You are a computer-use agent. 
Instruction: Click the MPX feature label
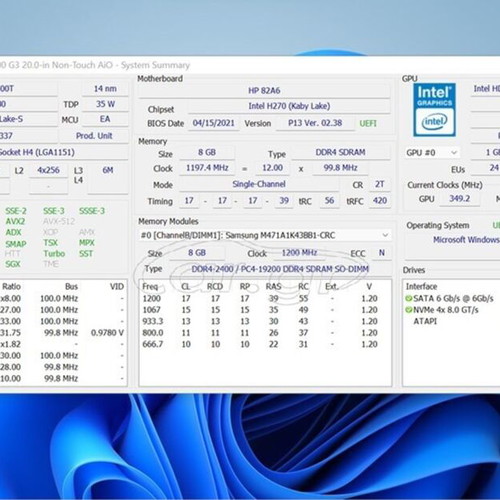tap(87, 243)
